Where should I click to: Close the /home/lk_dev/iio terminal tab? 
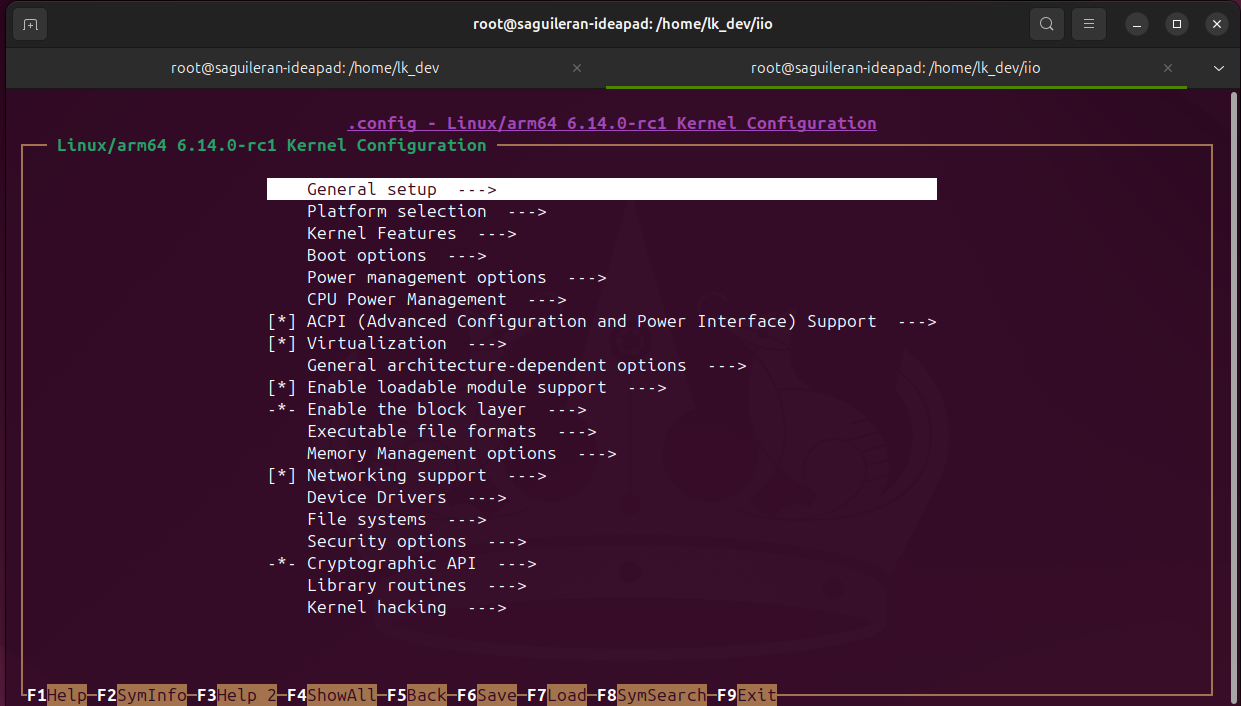[x=1168, y=68]
